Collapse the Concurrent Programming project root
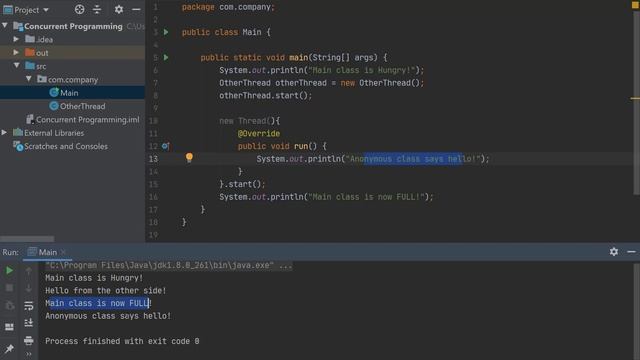Image resolution: width=640 pixels, height=360 pixels. tap(5, 26)
